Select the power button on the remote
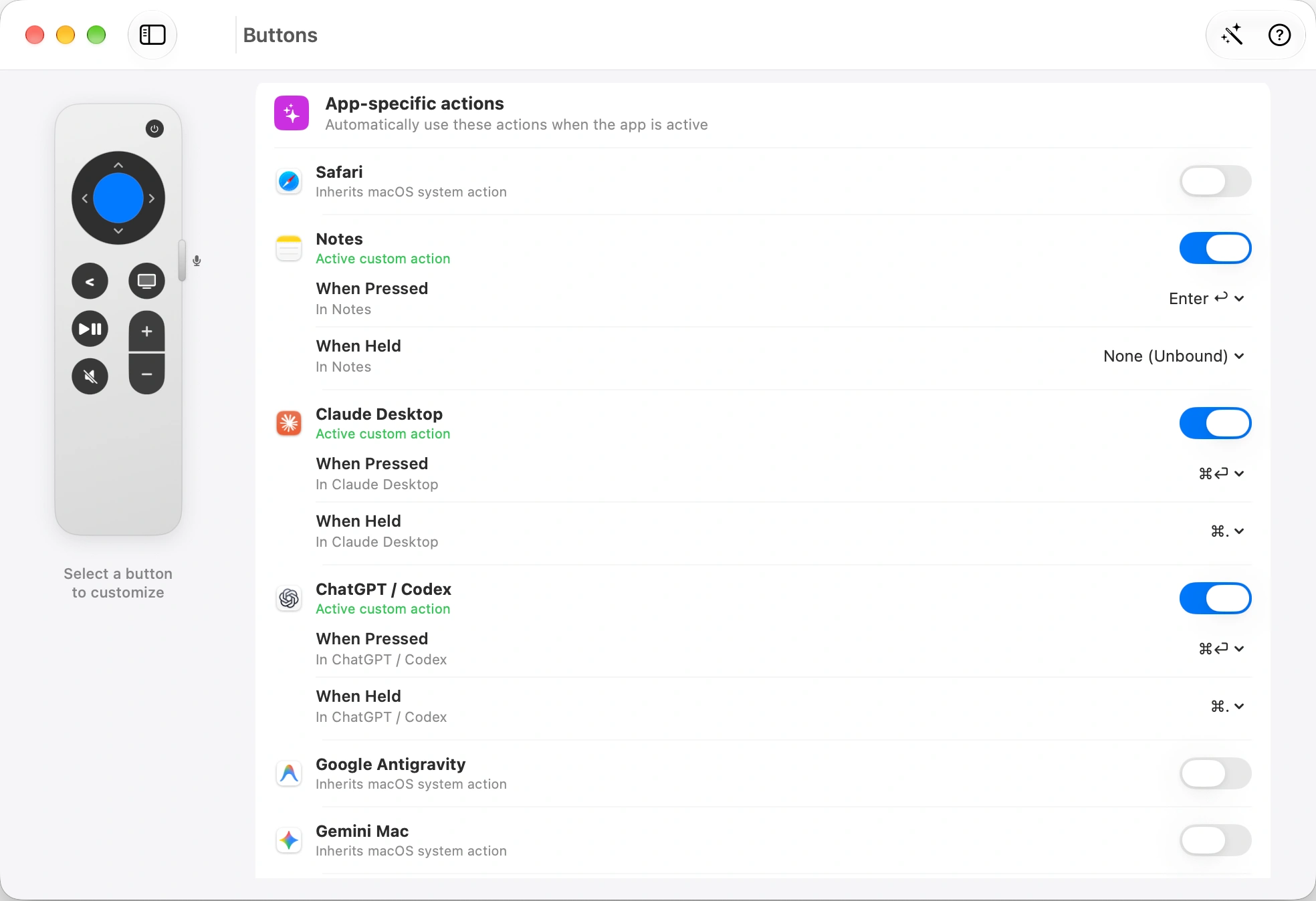 (x=154, y=129)
